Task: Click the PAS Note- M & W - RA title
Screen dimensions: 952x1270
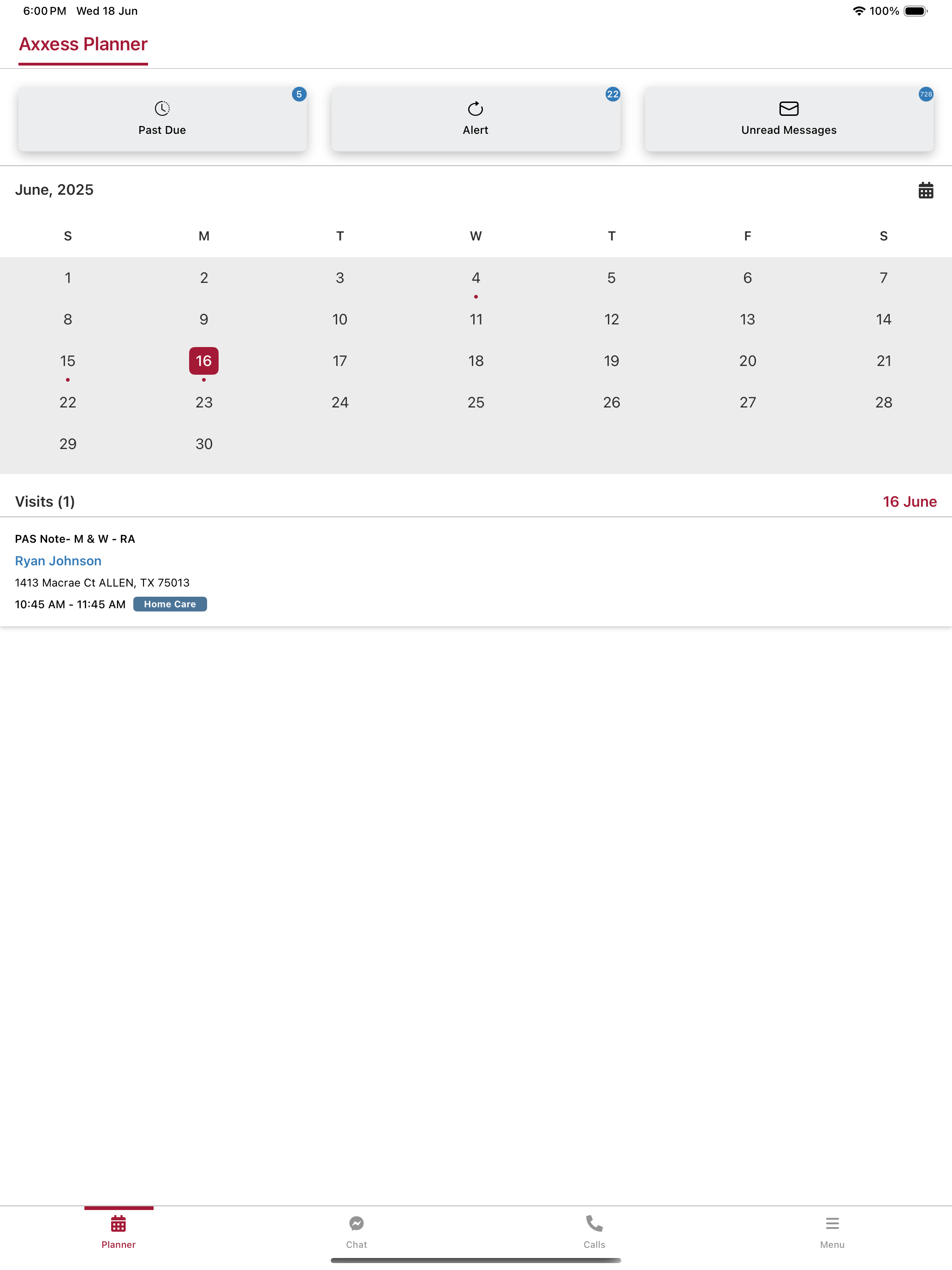Action: tap(75, 539)
